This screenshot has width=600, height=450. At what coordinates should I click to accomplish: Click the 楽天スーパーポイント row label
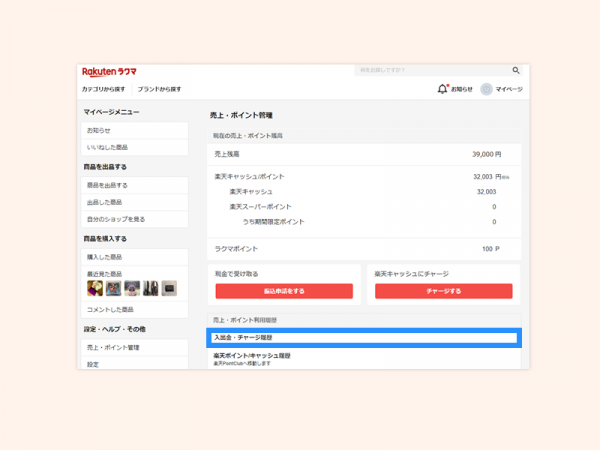[261, 207]
